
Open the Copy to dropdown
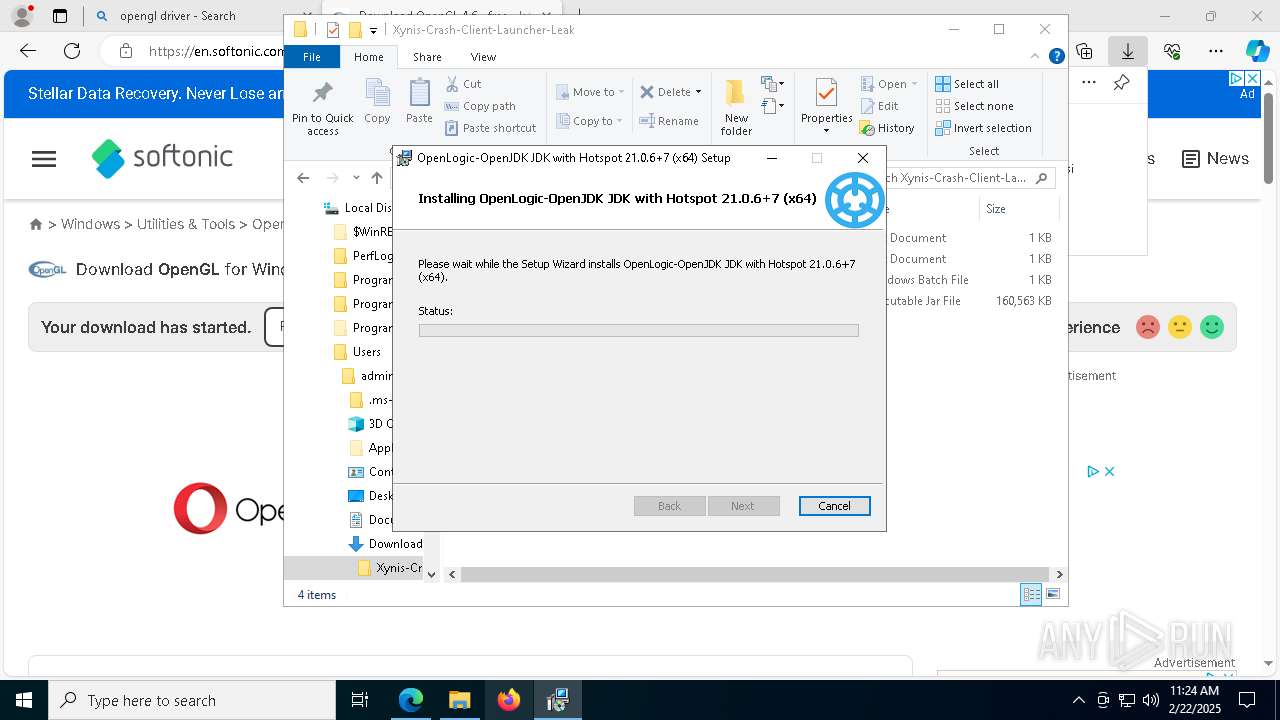[x=590, y=121]
